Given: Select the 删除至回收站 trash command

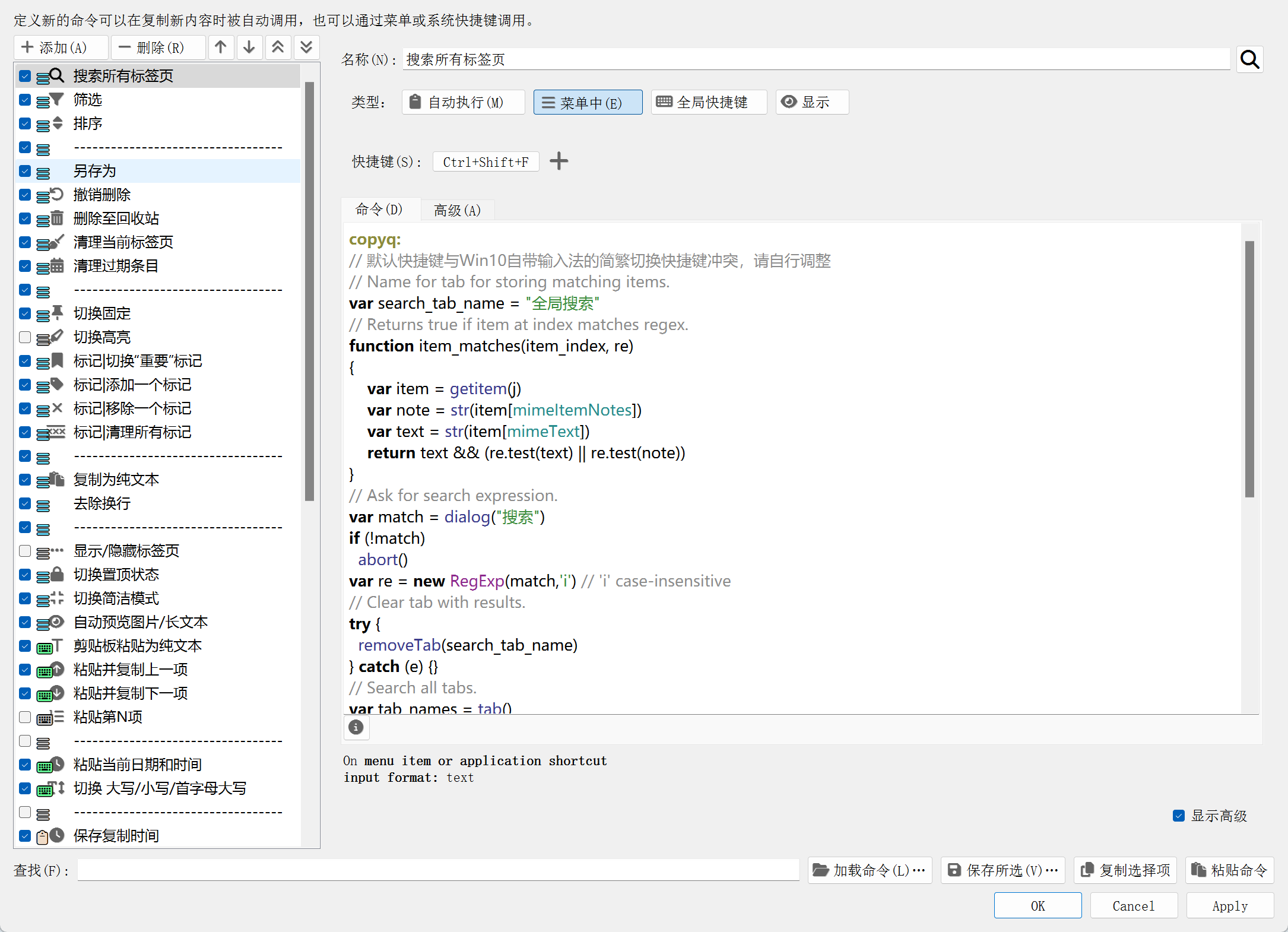Looking at the screenshot, I should tap(116, 218).
